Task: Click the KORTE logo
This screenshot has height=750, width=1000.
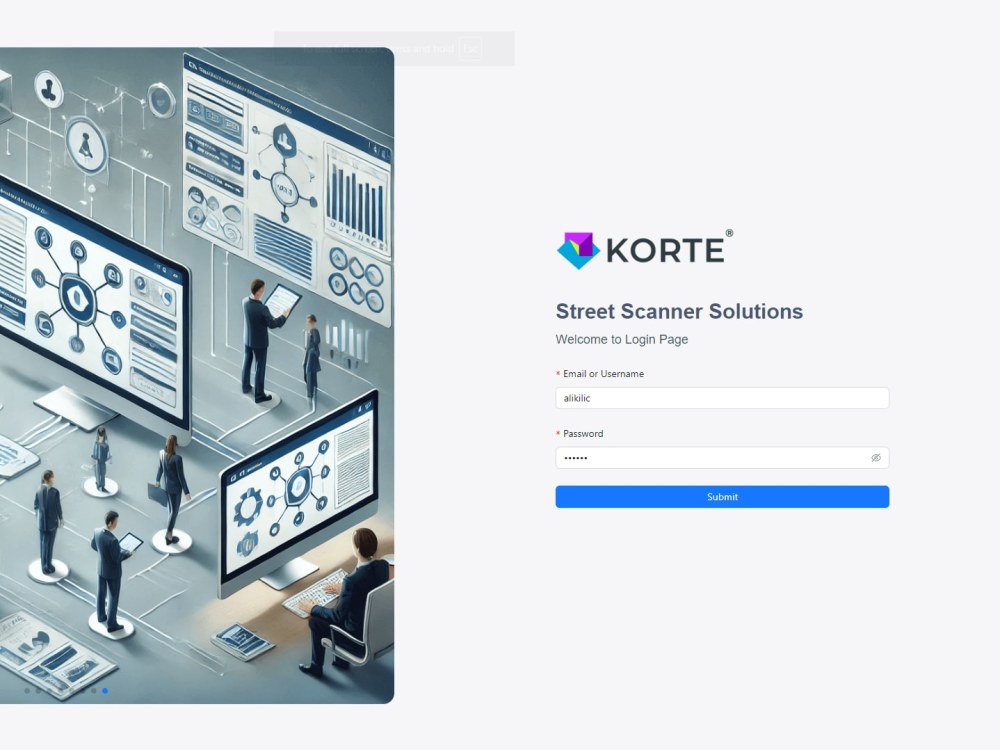Action: (645, 249)
